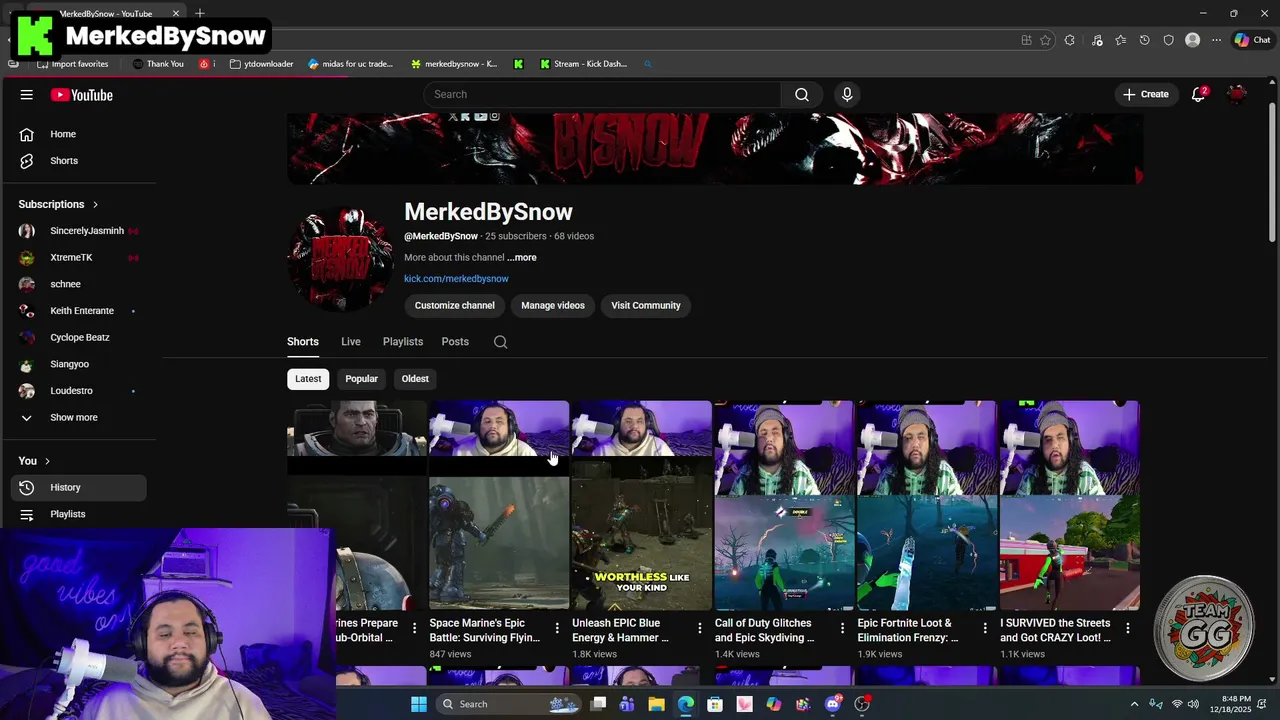Add page to favorites with star icon

tap(1045, 40)
